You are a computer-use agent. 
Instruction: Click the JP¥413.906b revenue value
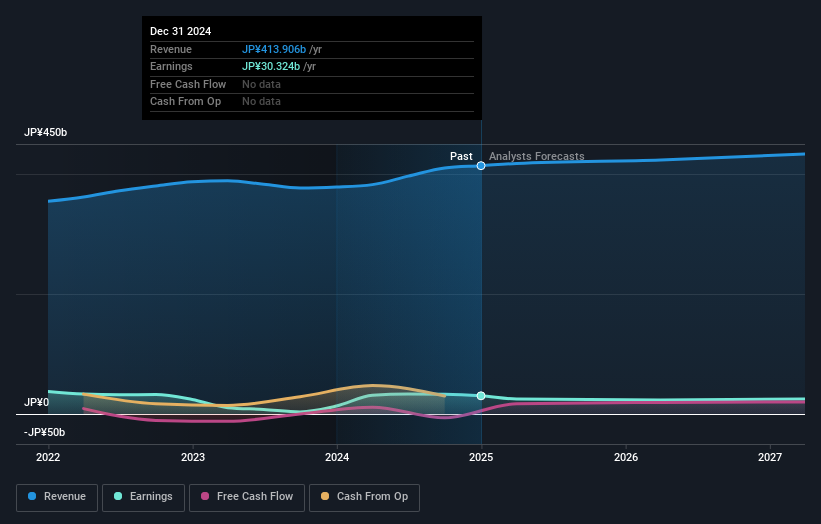tap(274, 49)
